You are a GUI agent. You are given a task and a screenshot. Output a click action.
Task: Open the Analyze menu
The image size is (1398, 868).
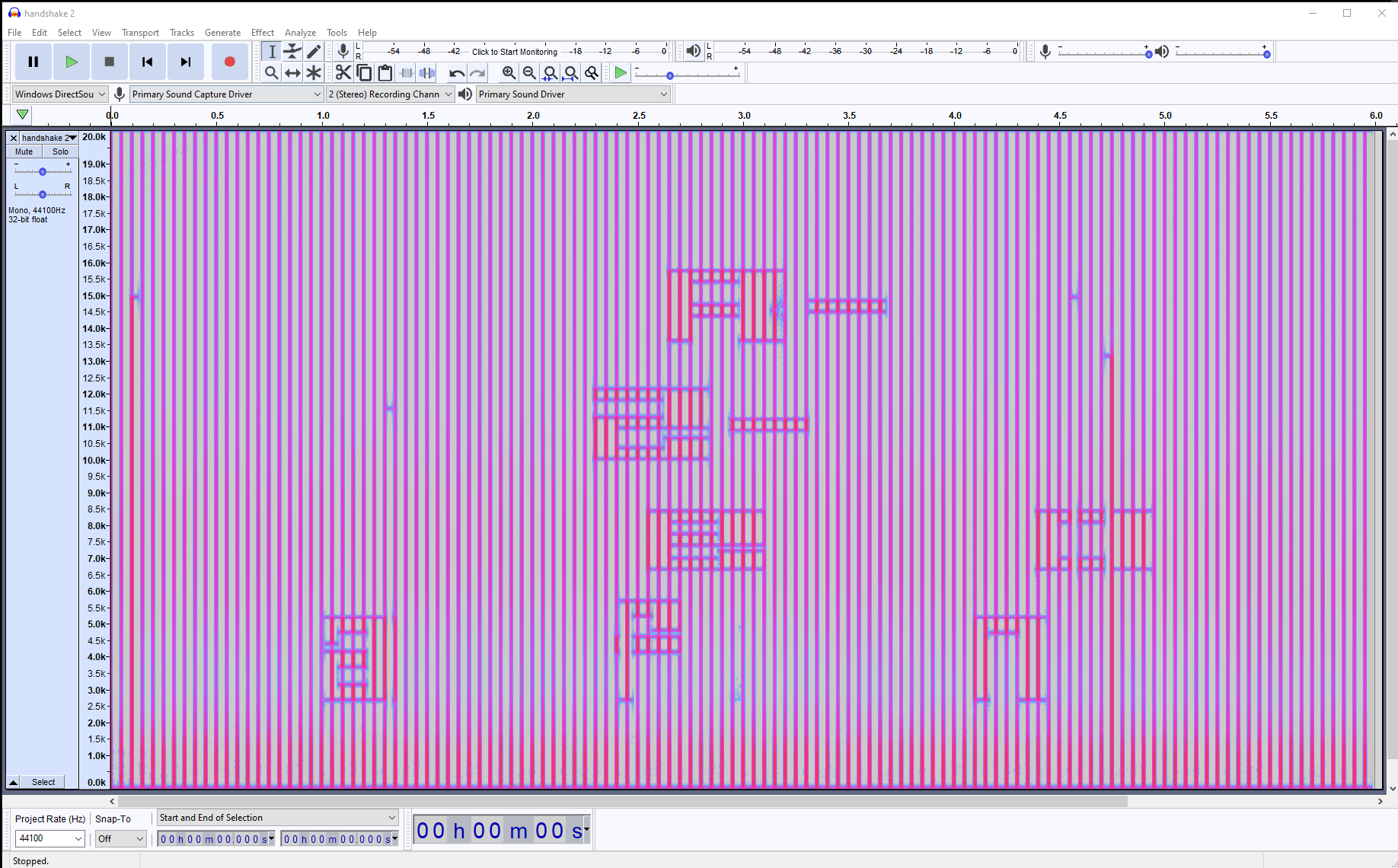point(300,33)
